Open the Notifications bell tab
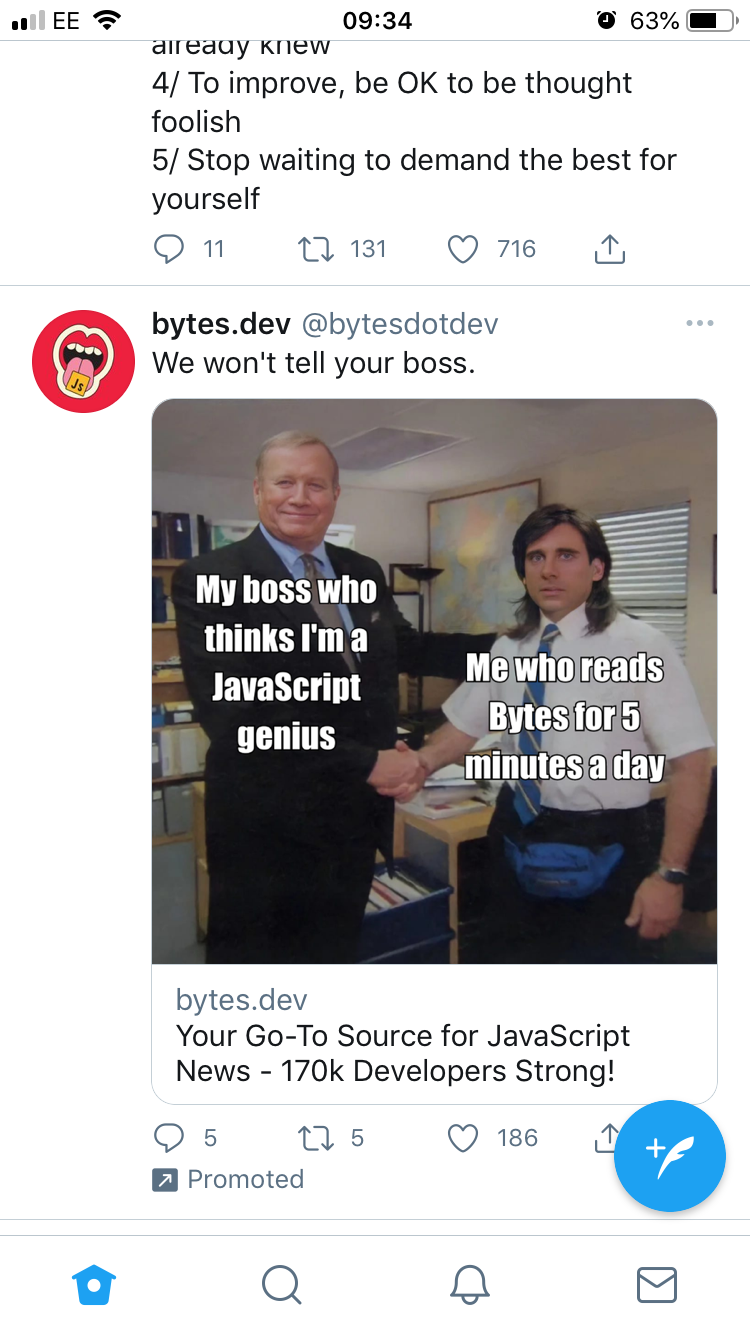This screenshot has width=750, height=1334. (x=469, y=1284)
